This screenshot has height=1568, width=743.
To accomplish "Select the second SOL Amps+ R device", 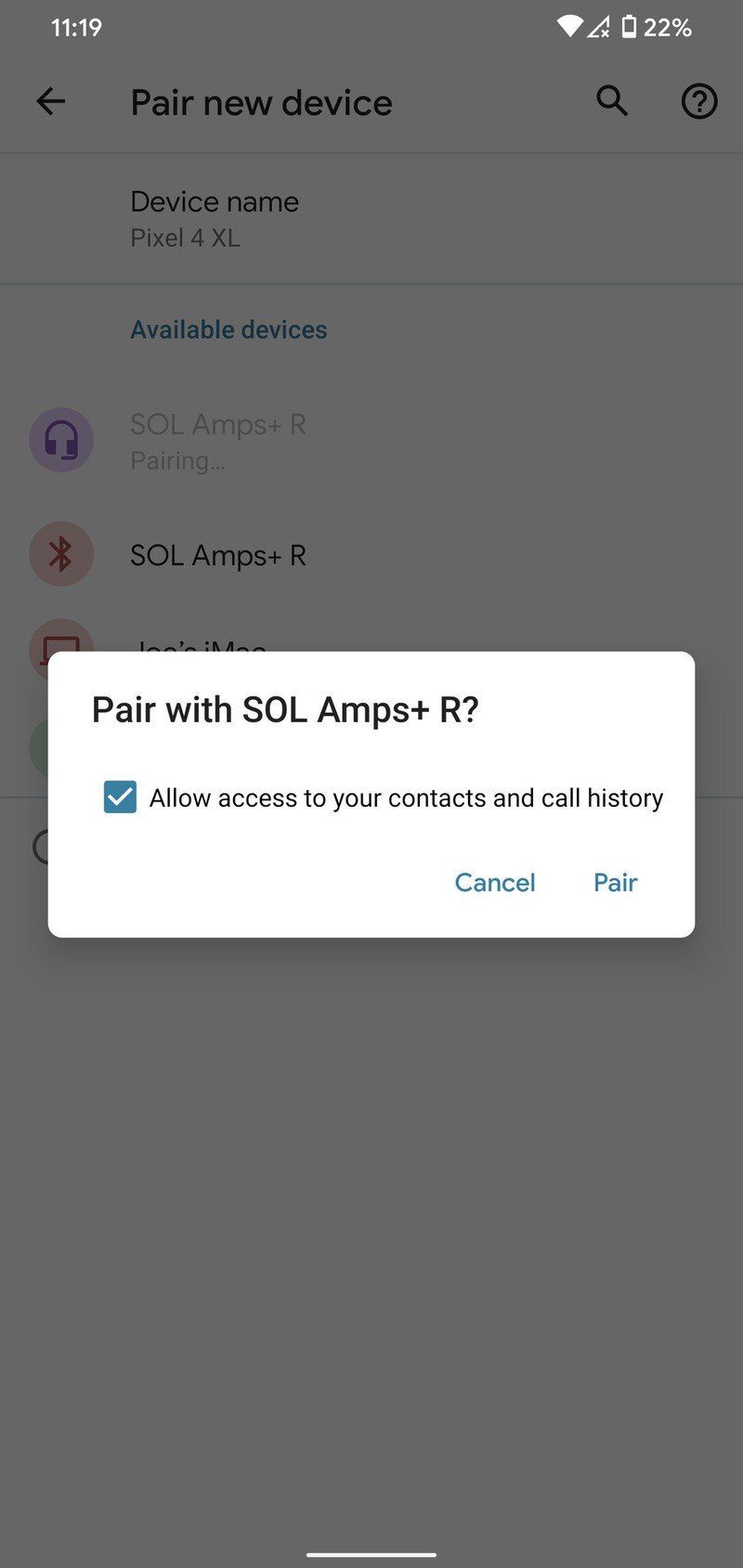I will [x=371, y=555].
